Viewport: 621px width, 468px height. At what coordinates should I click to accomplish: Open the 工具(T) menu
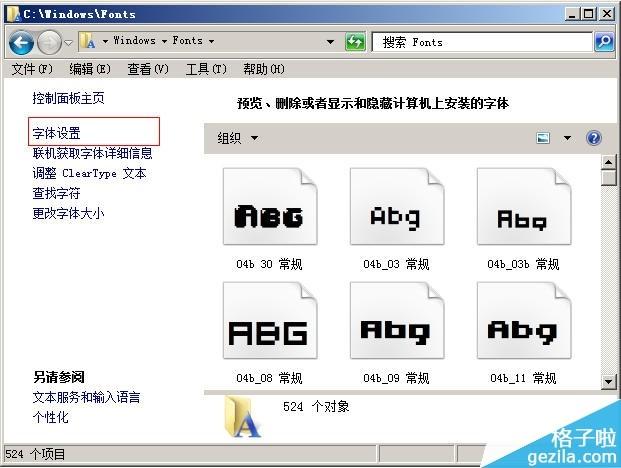point(206,69)
